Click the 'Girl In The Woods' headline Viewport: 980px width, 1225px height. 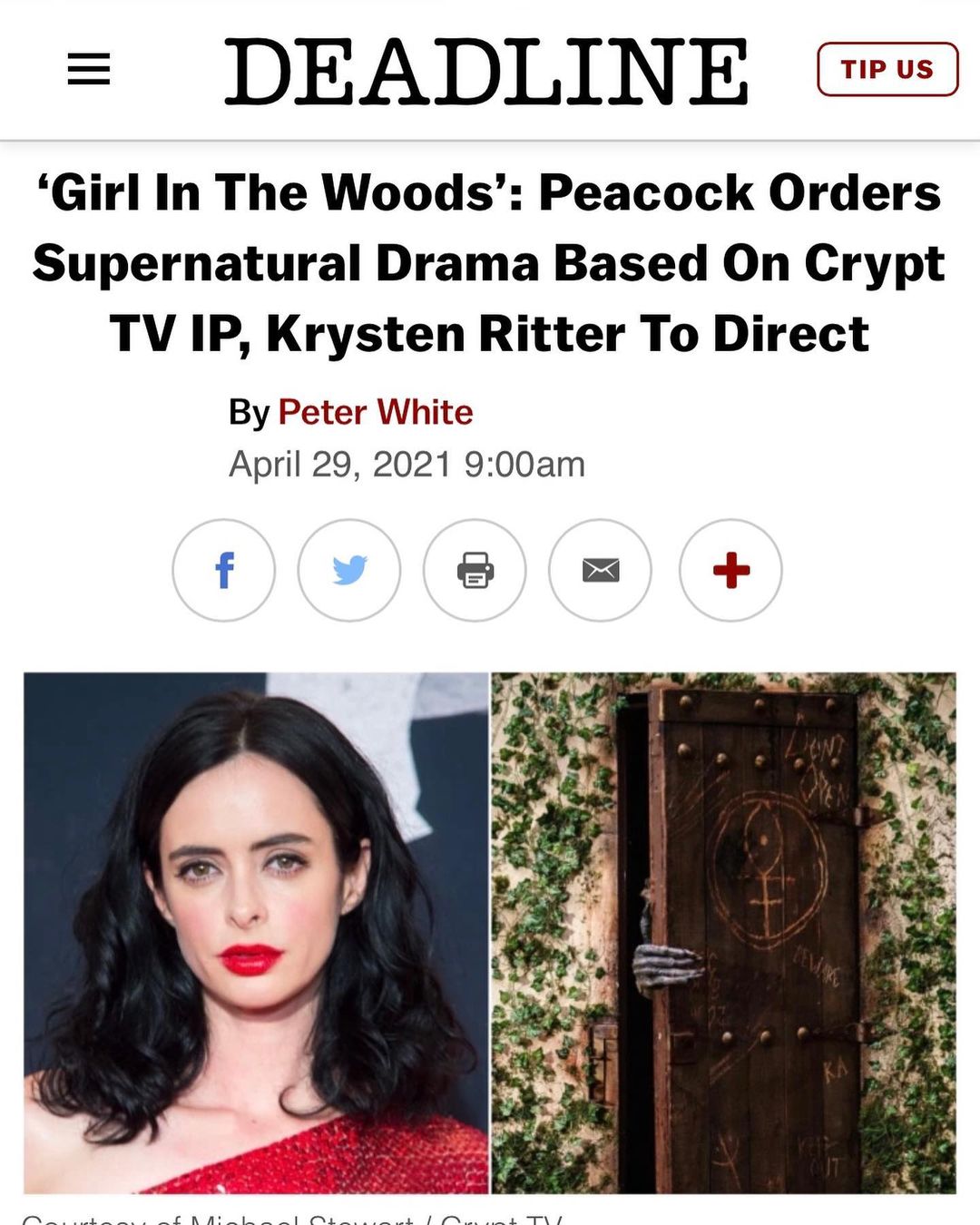pos(489,263)
